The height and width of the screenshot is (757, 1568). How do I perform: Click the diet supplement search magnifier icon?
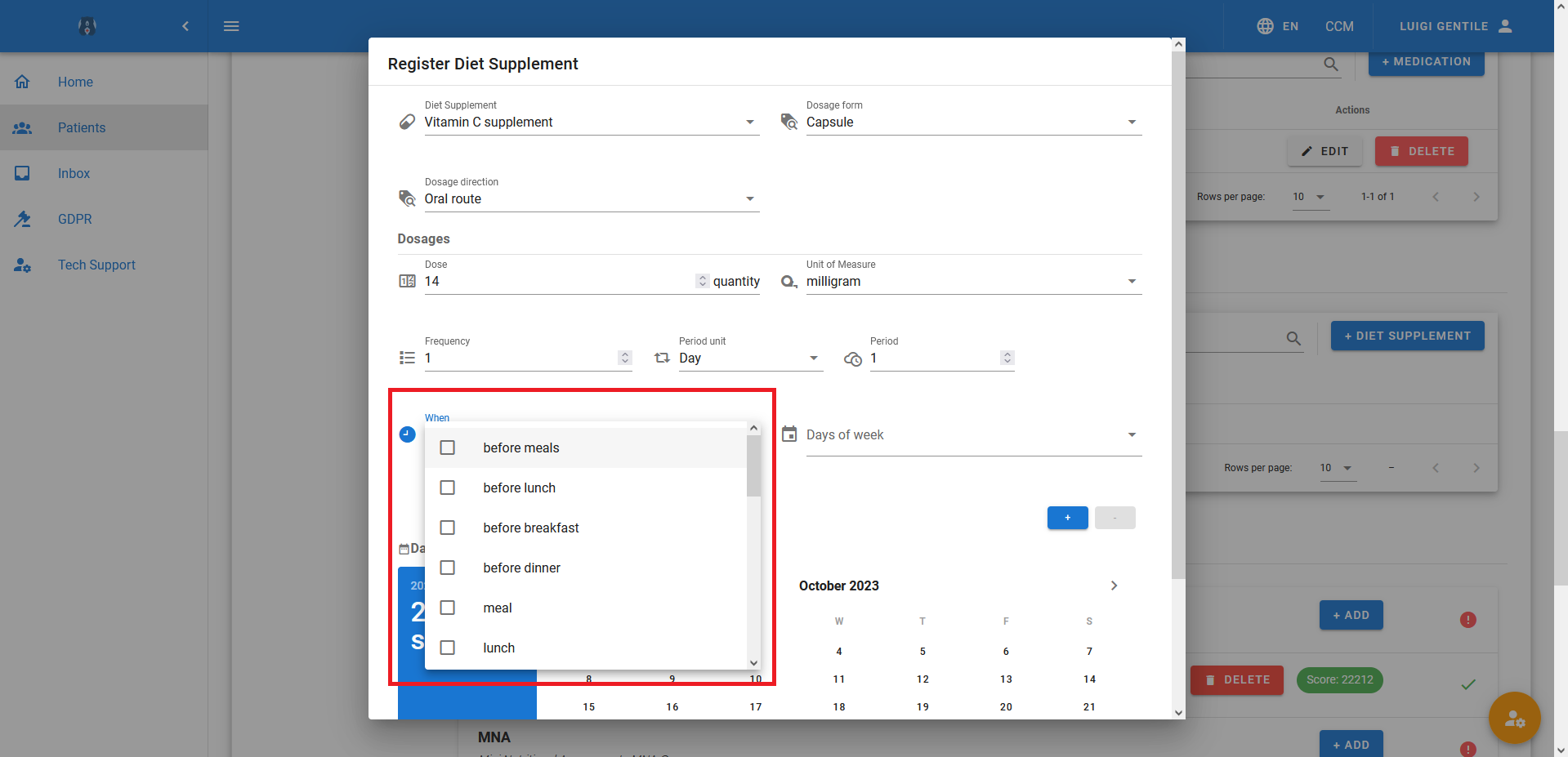point(1293,338)
